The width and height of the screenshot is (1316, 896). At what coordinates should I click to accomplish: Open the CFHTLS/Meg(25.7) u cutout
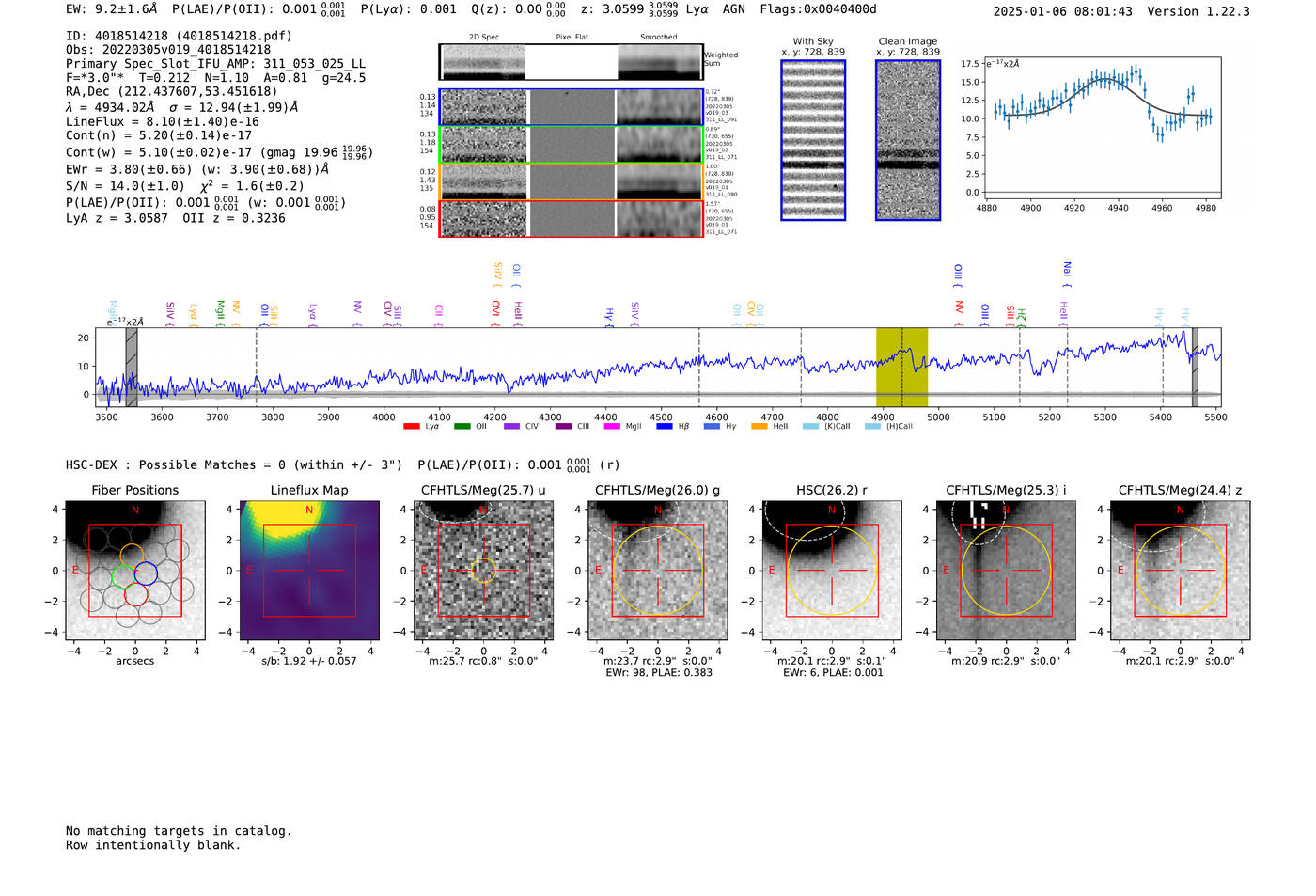[483, 571]
